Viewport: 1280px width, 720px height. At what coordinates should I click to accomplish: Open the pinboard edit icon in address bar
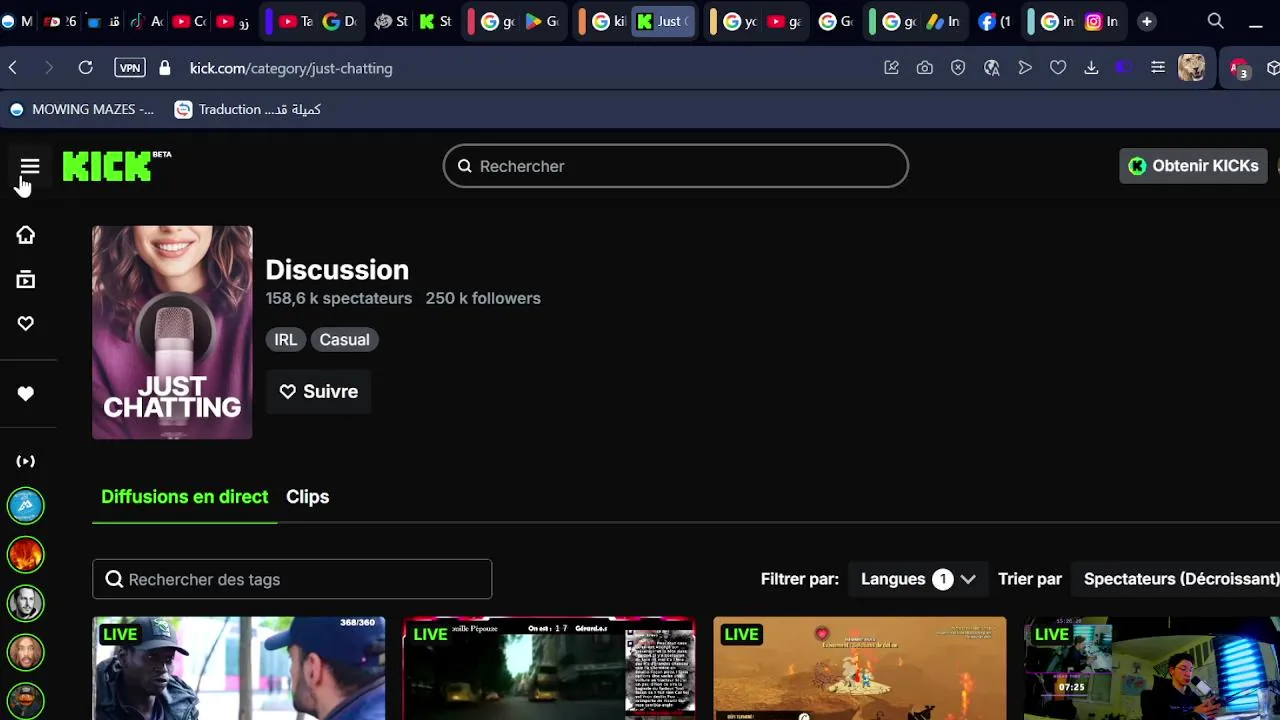pos(891,68)
